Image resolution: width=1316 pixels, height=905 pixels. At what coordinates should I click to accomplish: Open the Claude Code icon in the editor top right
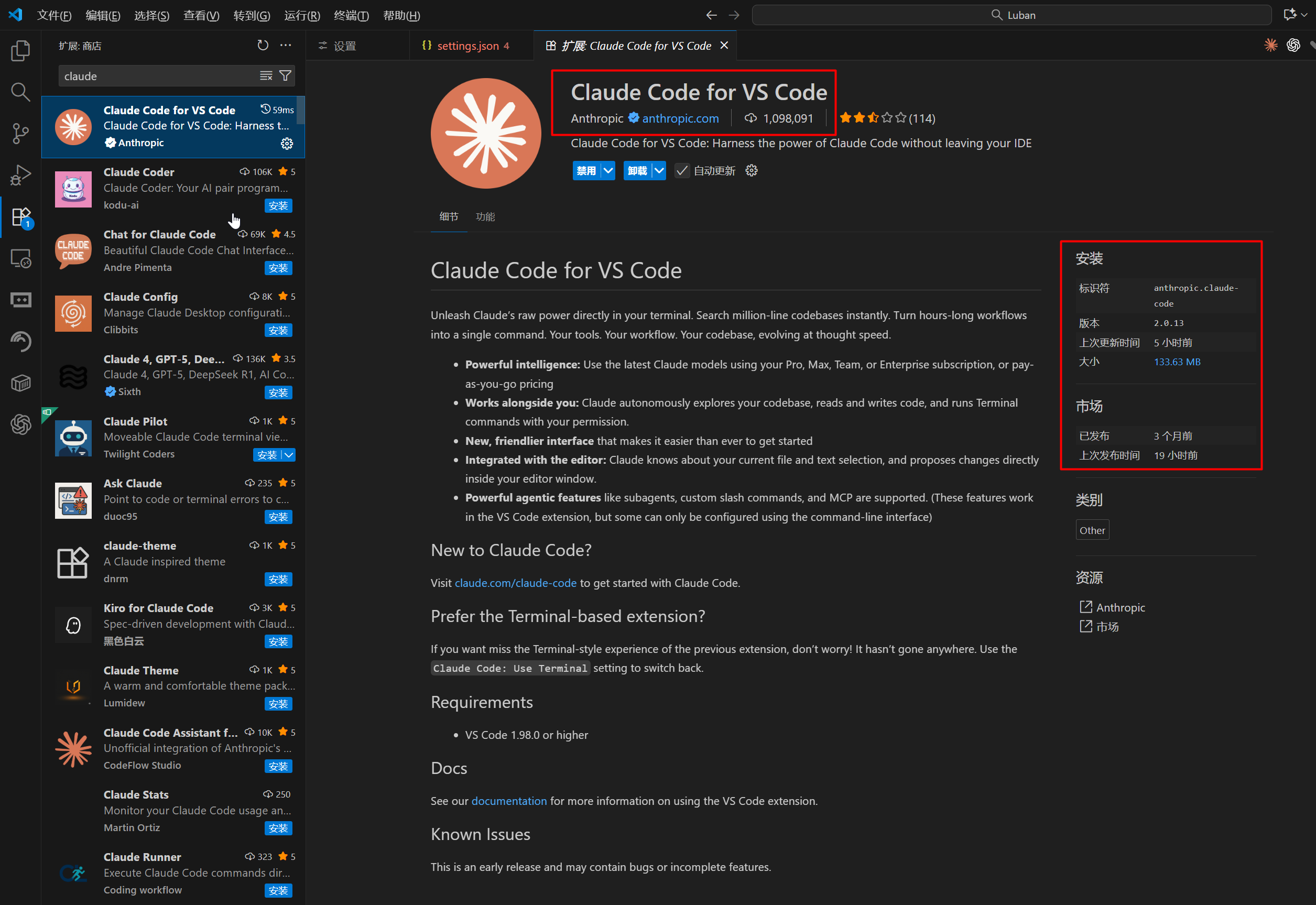(1270, 46)
